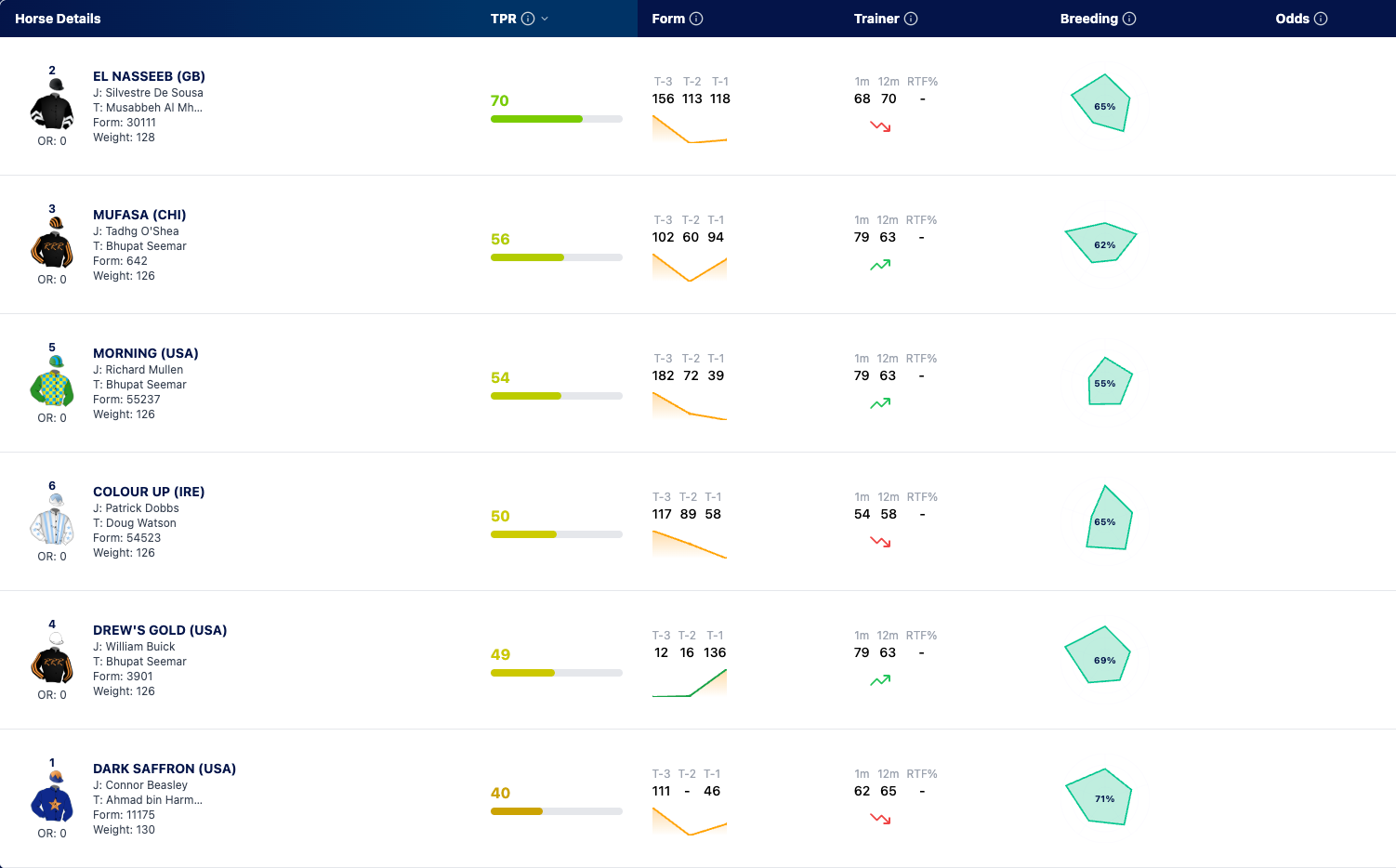Viewport: 1396px width, 868px height.
Task: Click the Breeding column info icon
Action: click(x=1129, y=19)
